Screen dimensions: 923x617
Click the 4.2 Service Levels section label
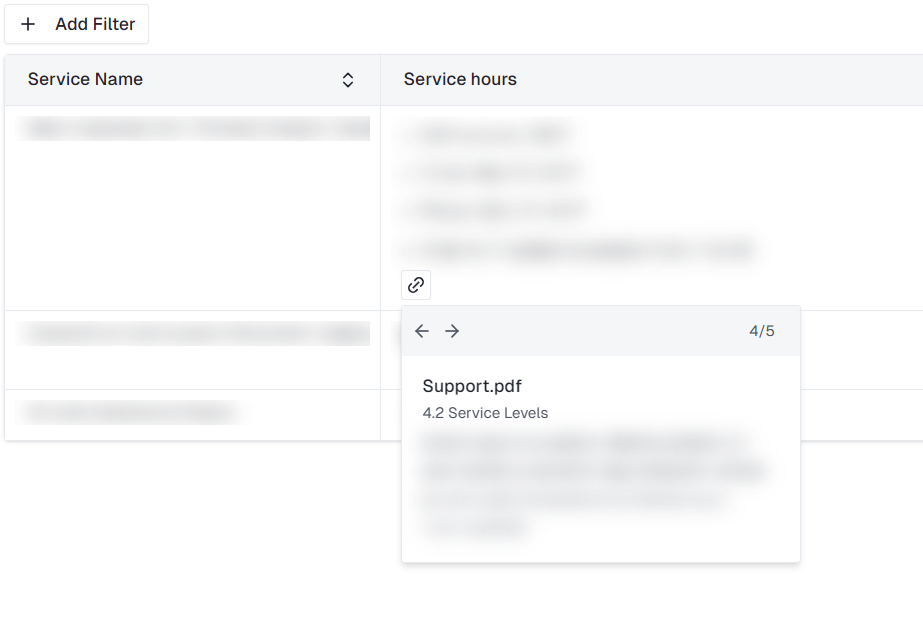(485, 413)
